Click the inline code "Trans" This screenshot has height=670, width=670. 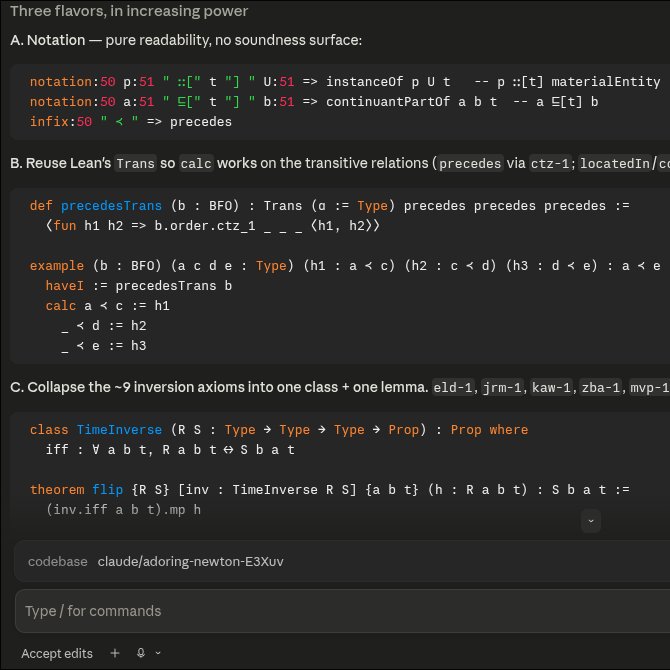(x=135, y=164)
